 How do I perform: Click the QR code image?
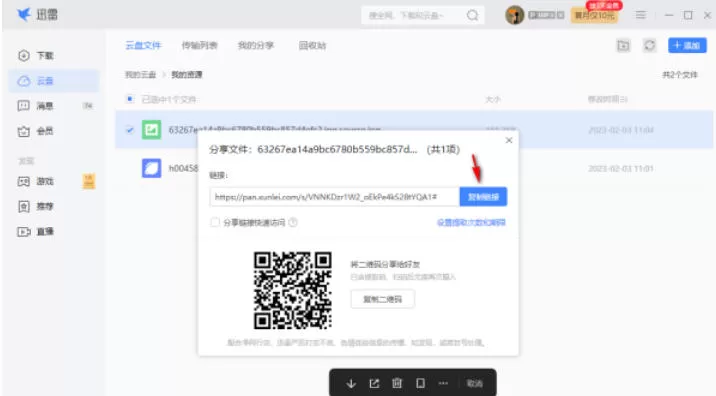293,290
